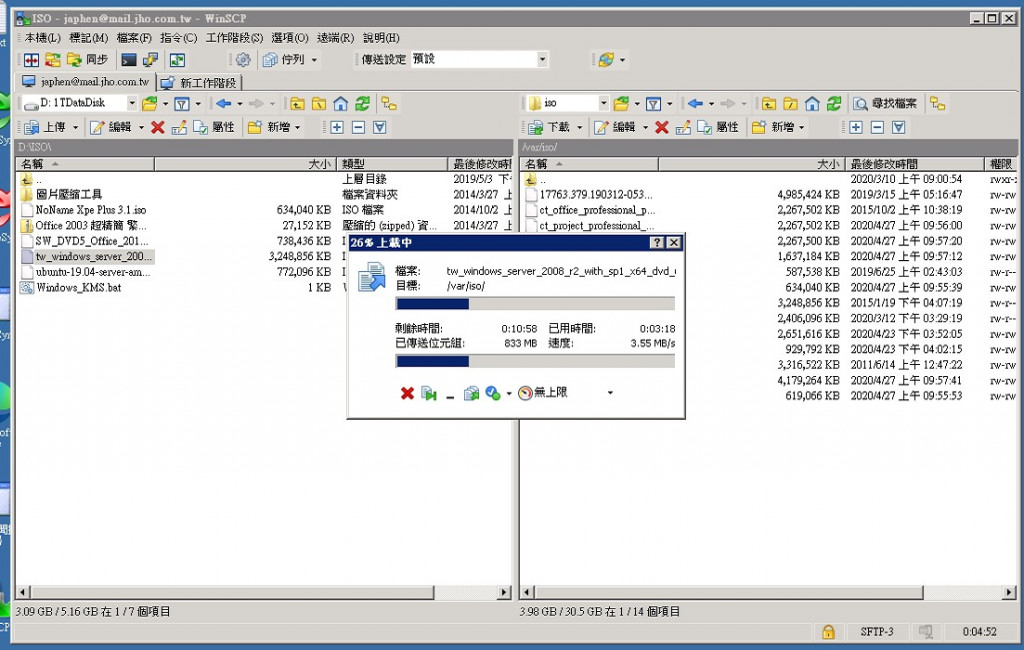
Task: Click the local rename icon
Action: [x=179, y=127]
